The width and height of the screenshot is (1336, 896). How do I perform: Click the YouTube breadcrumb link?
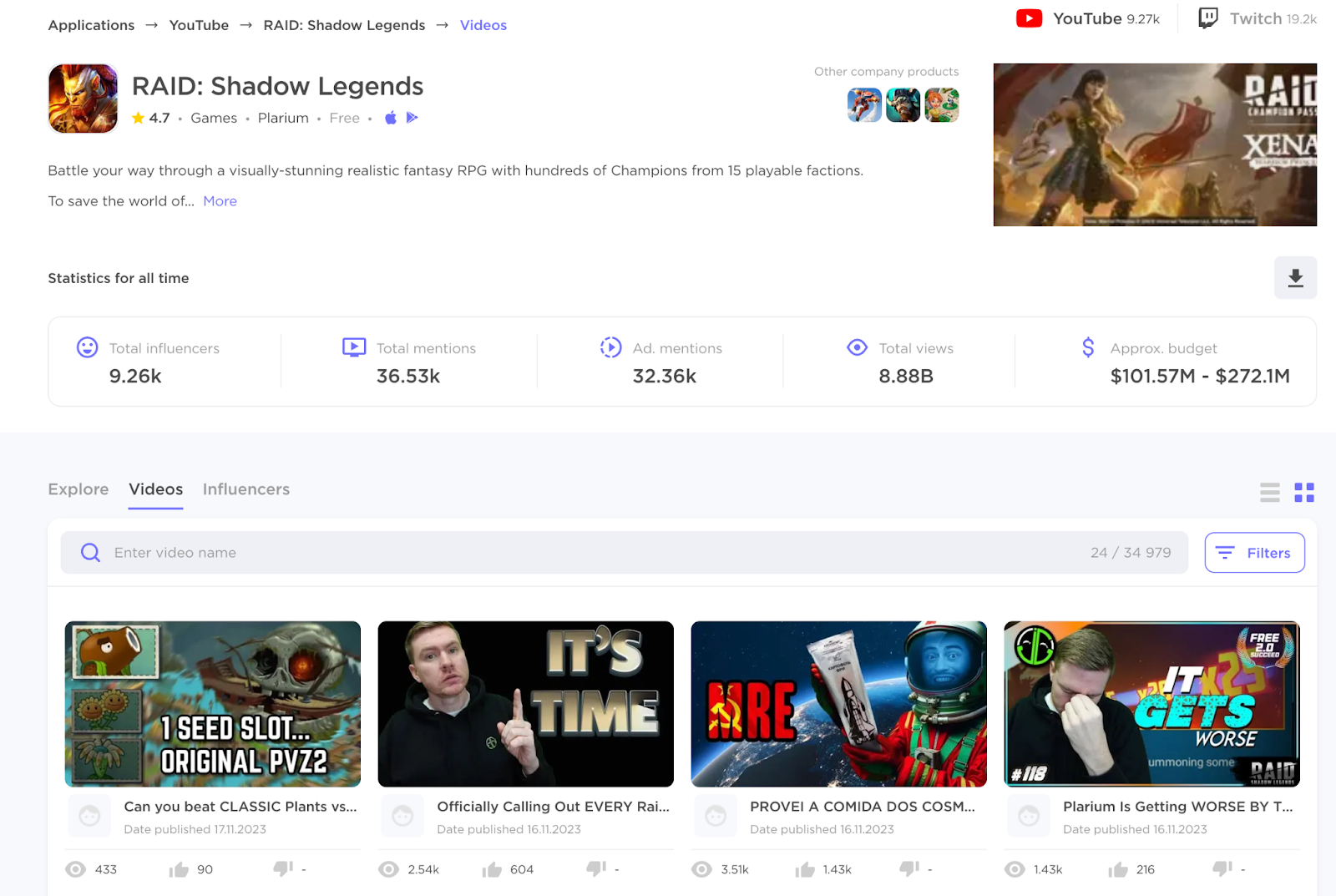click(199, 25)
